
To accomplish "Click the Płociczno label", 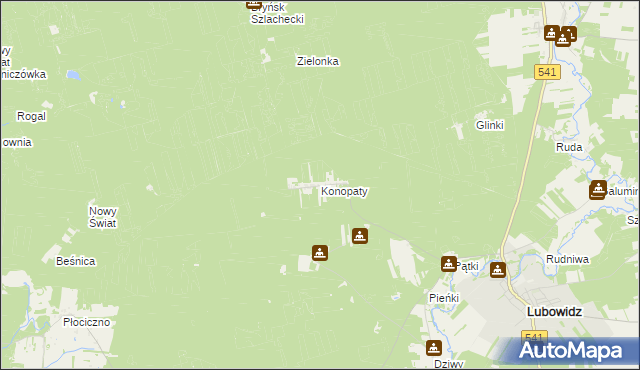I will pos(87,322).
